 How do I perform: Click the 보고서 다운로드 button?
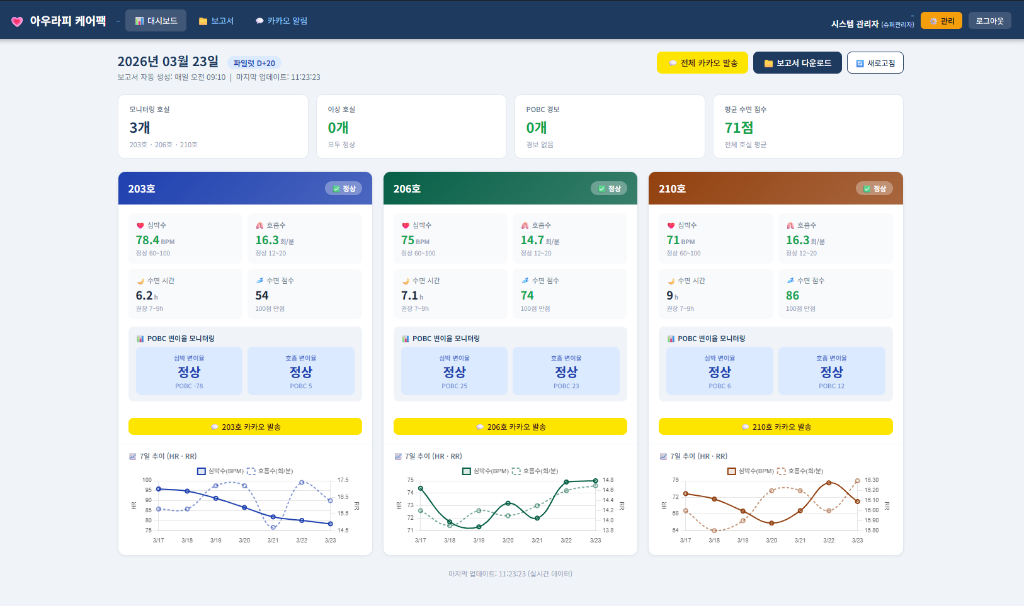pyautogui.click(x=797, y=63)
